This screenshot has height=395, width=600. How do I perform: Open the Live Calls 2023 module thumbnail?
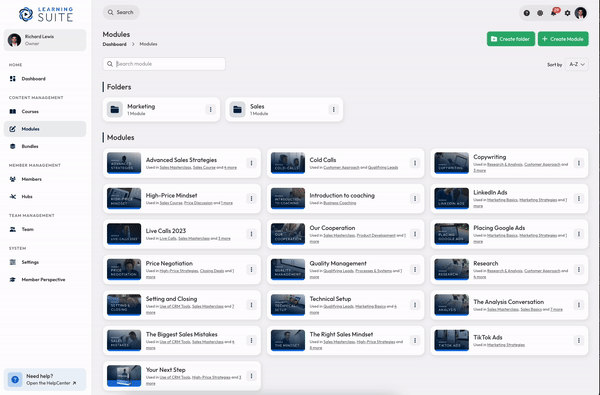124,234
